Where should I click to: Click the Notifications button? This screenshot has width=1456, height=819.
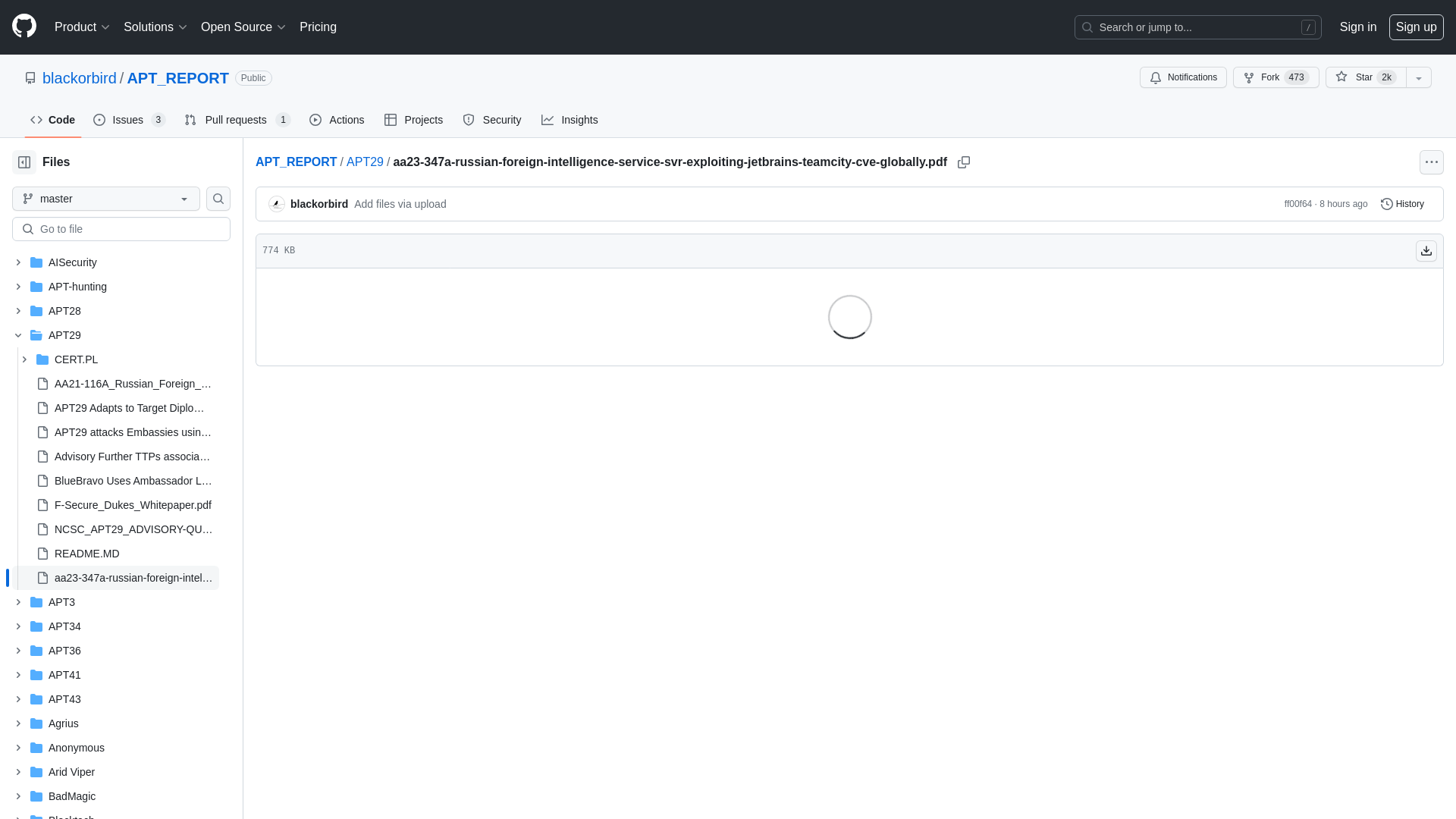[x=1183, y=77]
